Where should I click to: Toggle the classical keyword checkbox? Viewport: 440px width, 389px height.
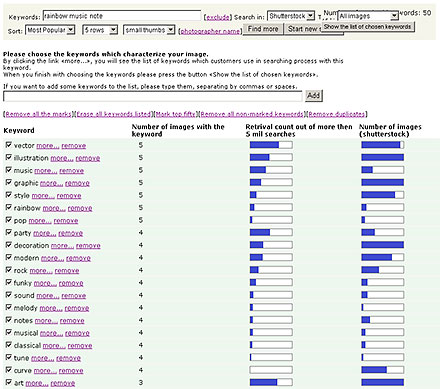point(9,345)
